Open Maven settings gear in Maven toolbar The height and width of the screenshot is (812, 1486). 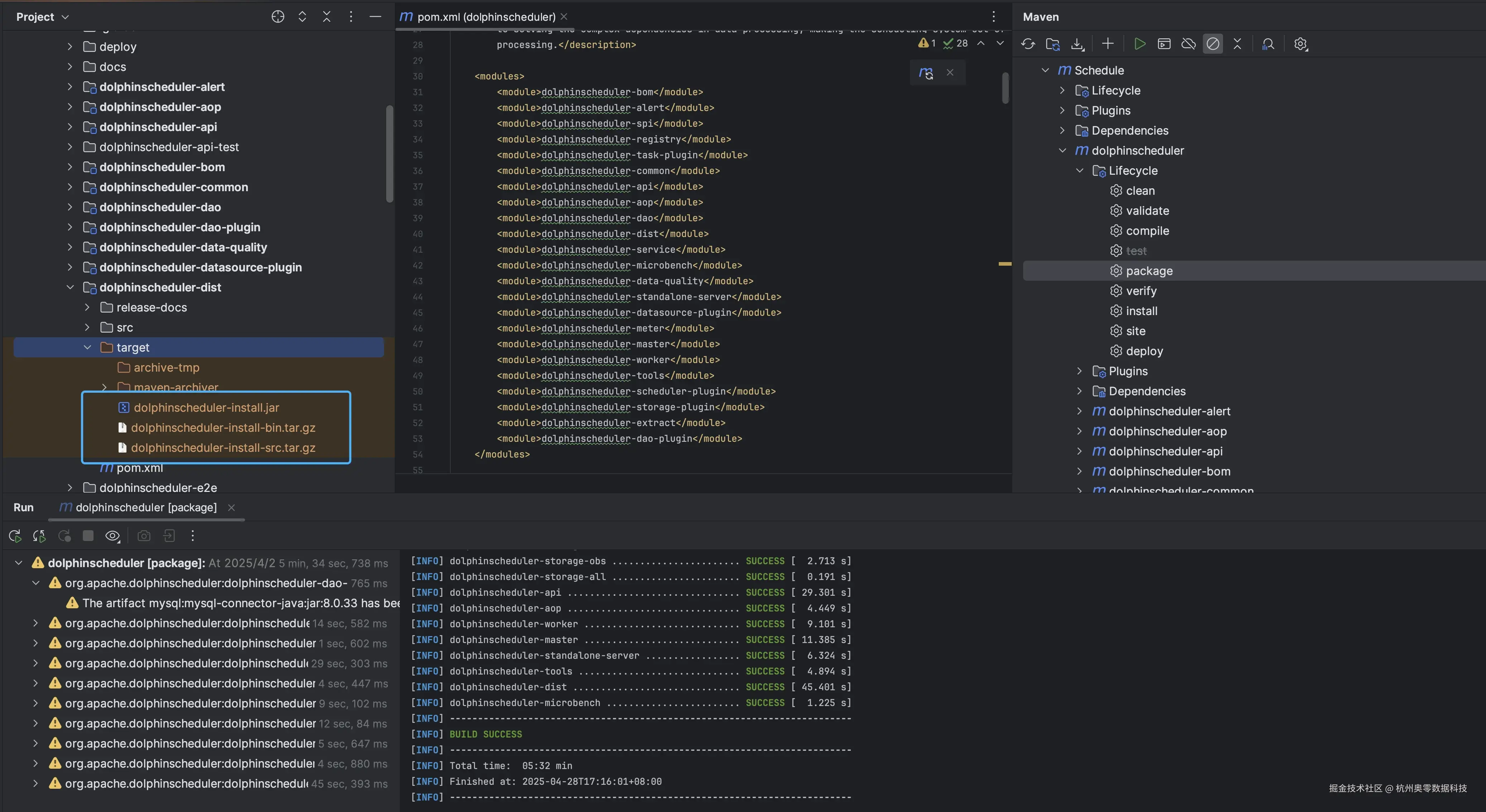[x=1301, y=44]
